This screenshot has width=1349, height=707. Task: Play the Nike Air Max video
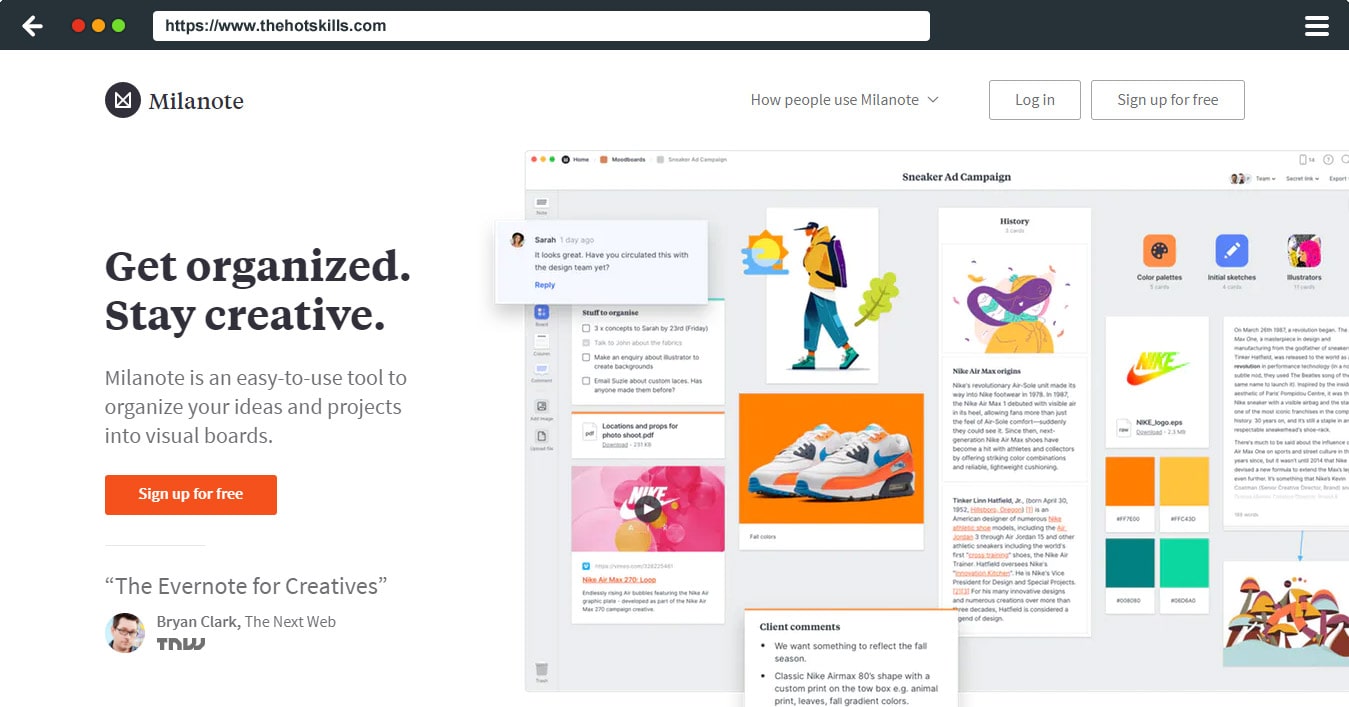648,509
